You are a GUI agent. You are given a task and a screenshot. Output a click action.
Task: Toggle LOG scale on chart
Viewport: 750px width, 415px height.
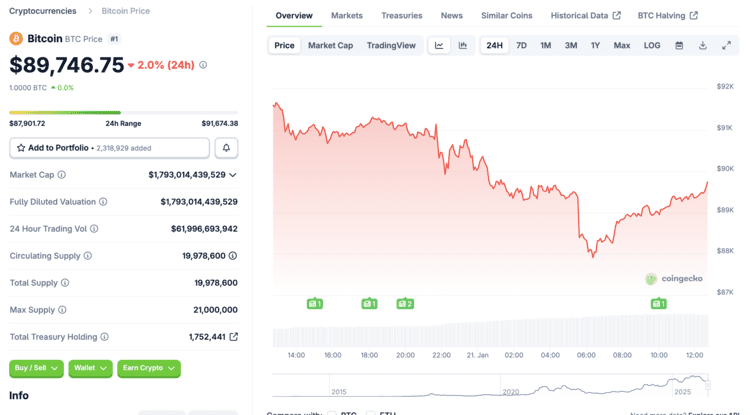652,46
